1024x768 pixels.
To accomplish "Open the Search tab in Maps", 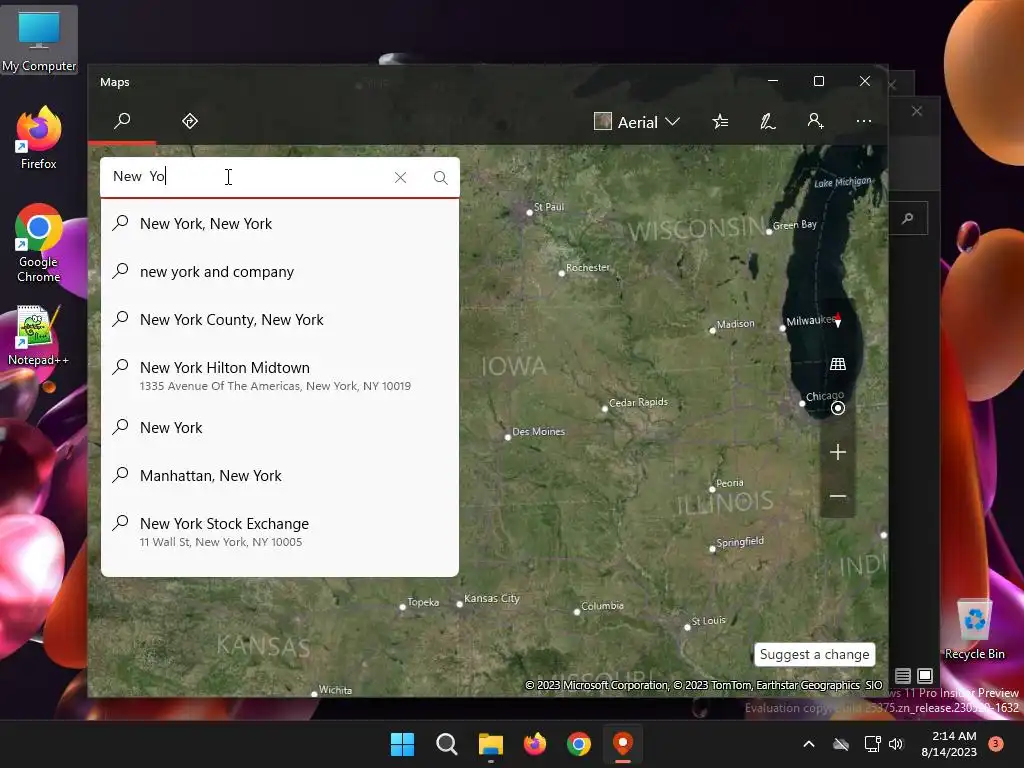I will point(122,121).
